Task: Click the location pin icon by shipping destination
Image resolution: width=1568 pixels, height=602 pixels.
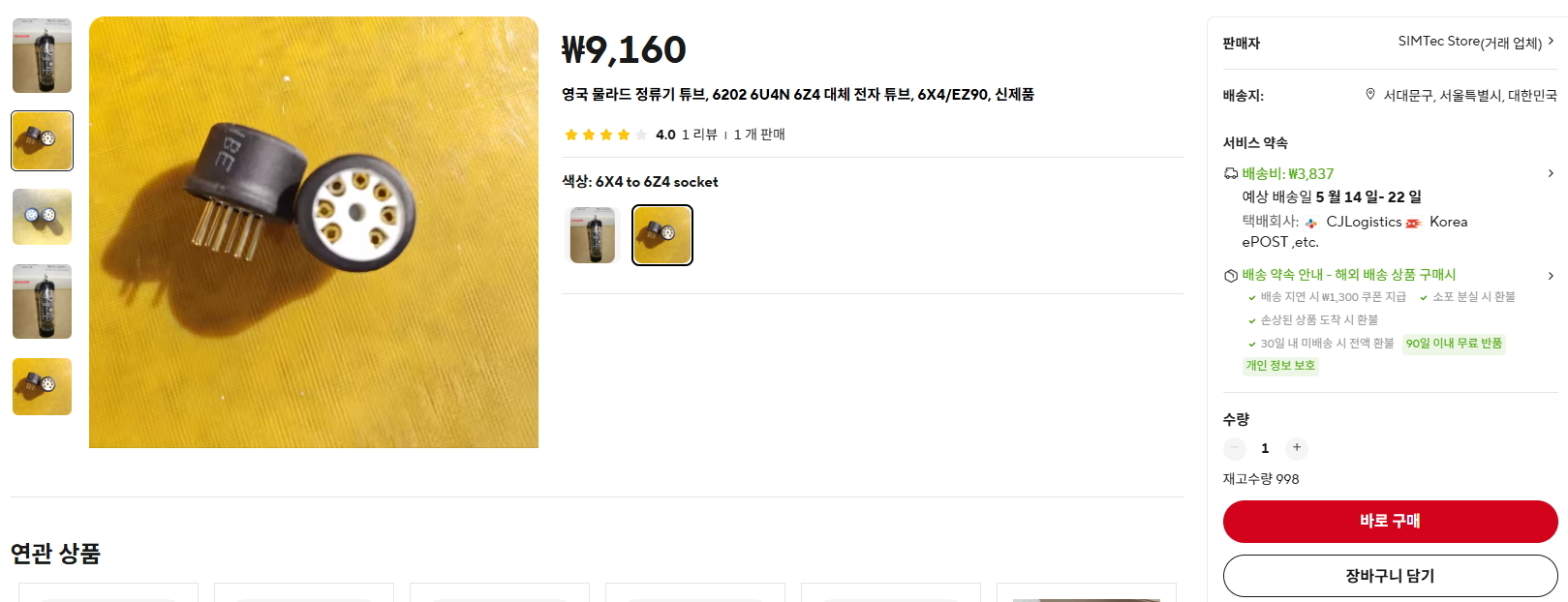Action: pos(1370,95)
